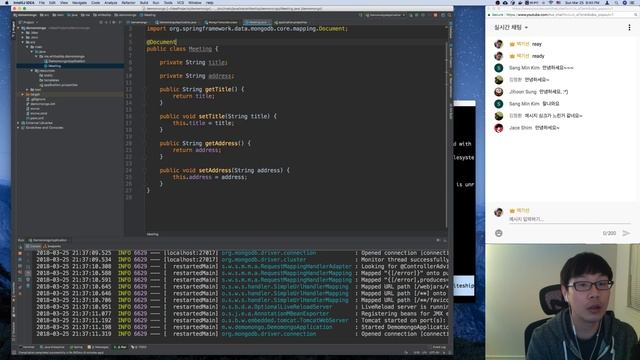Collapse the src folder in the project tree

pyautogui.click(x=22, y=42)
